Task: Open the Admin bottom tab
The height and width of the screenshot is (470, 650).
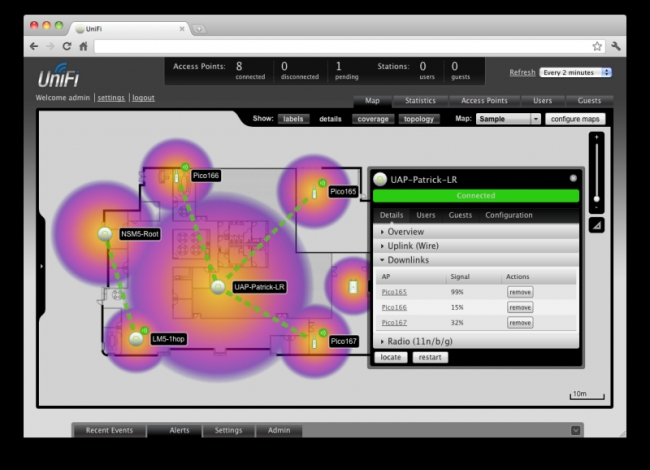Action: [279, 430]
